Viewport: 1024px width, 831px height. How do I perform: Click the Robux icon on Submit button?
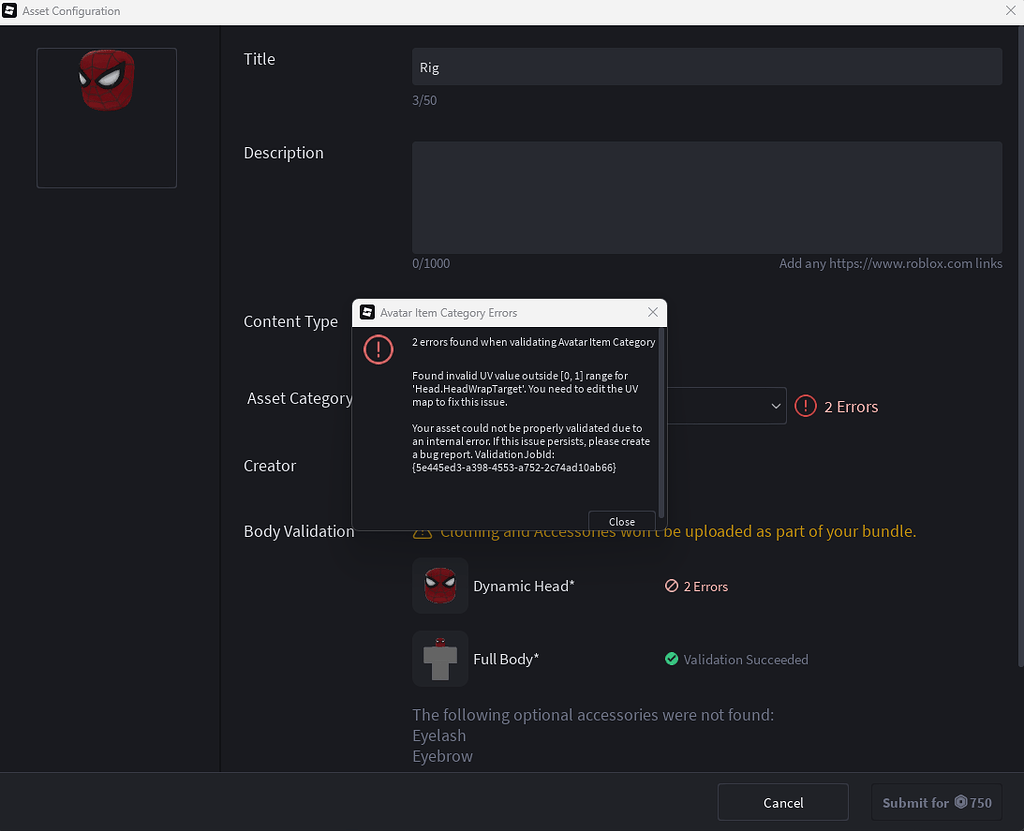click(x=961, y=802)
